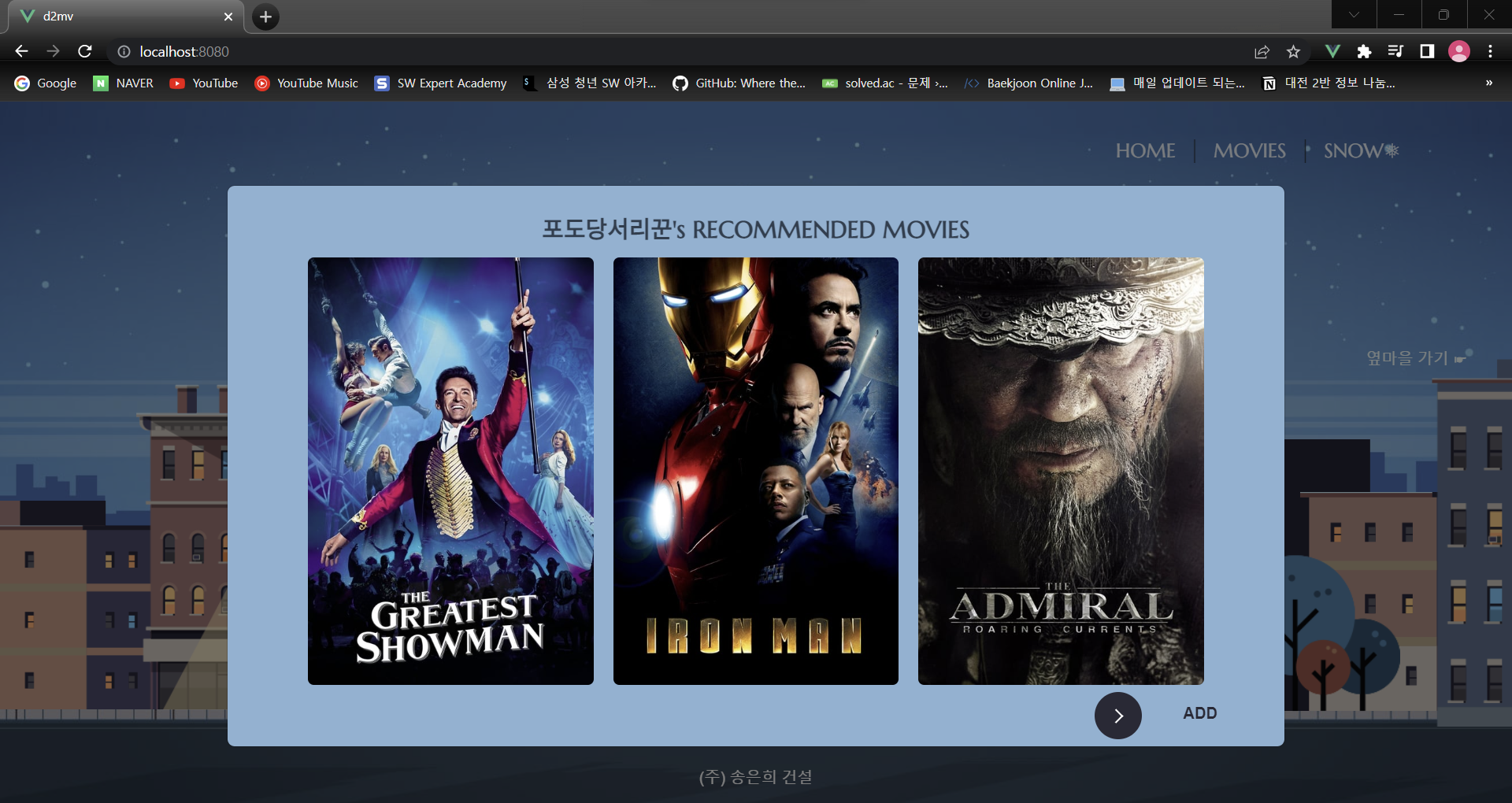This screenshot has width=1512, height=803.
Task: Open YouTube Music from bookmarks bar
Action: pos(306,83)
